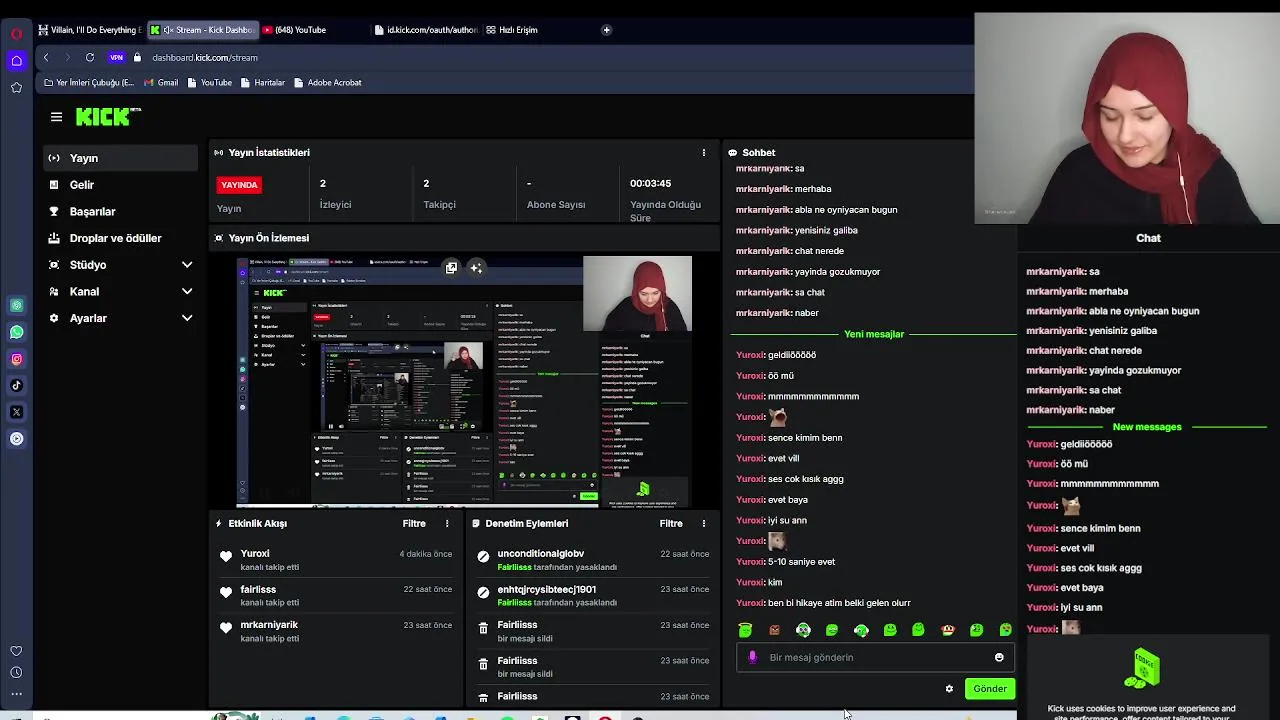1280x720 pixels.
Task: Select Gelir in the sidebar
Action: 120,185
